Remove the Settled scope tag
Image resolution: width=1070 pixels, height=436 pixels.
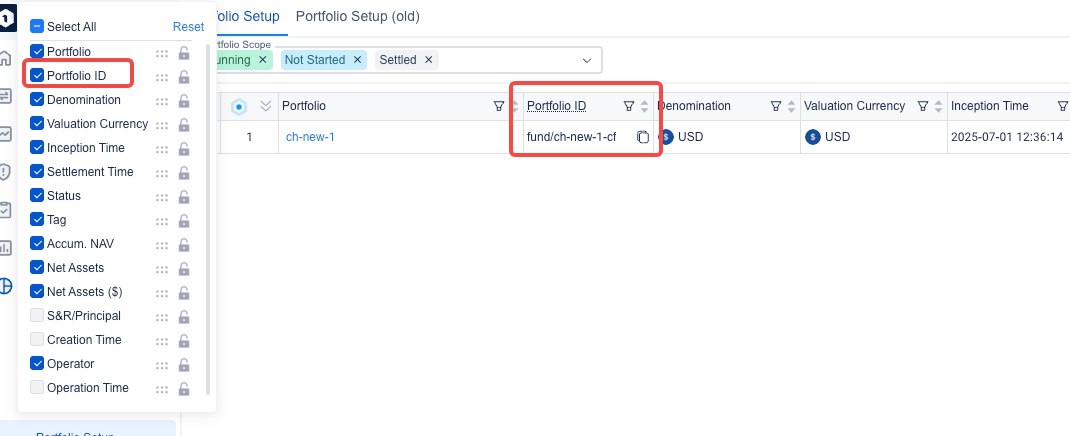[x=428, y=60]
